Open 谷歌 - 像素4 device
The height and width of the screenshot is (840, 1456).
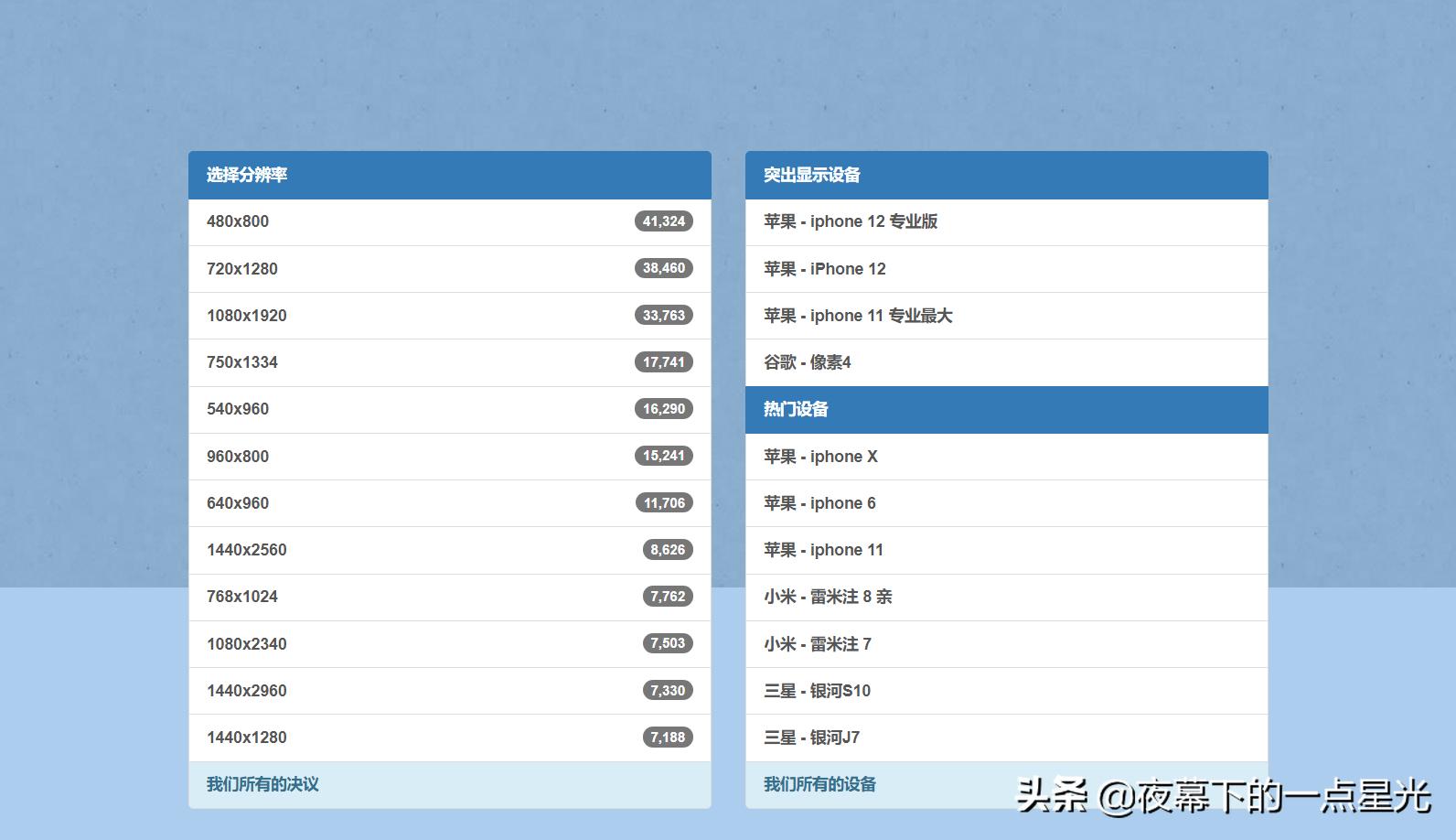click(x=1007, y=362)
